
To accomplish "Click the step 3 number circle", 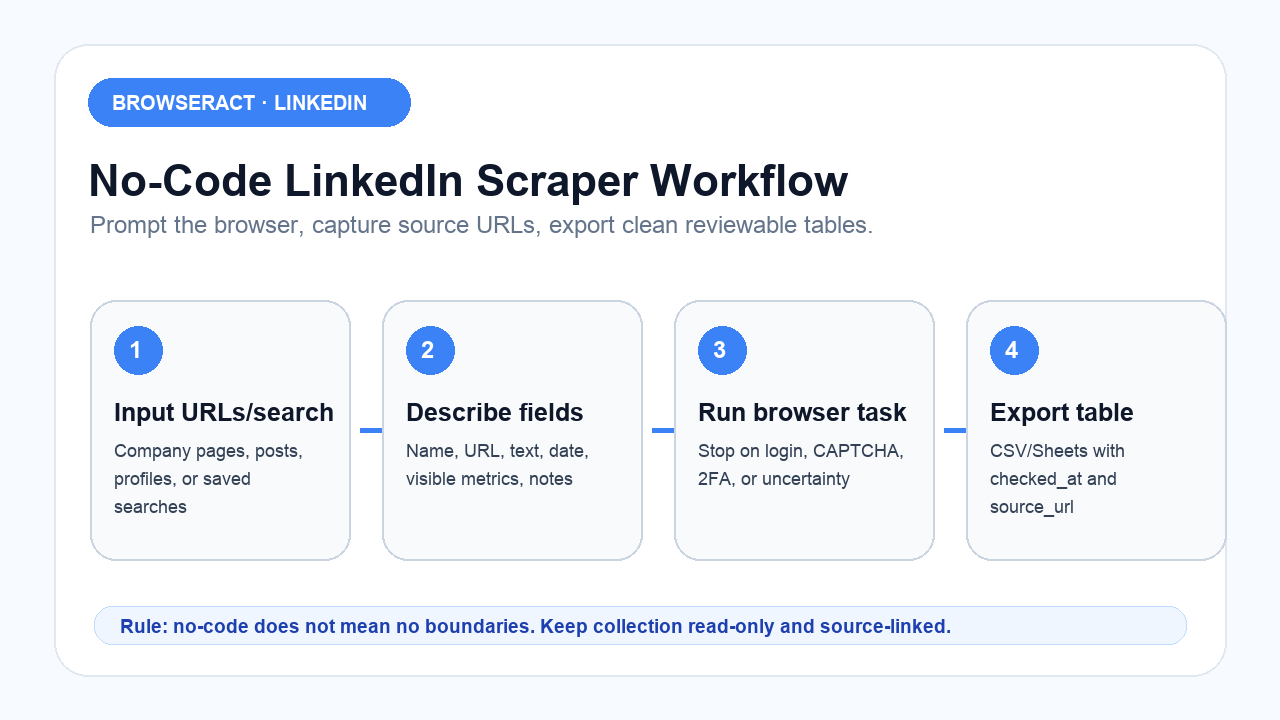I will (722, 350).
